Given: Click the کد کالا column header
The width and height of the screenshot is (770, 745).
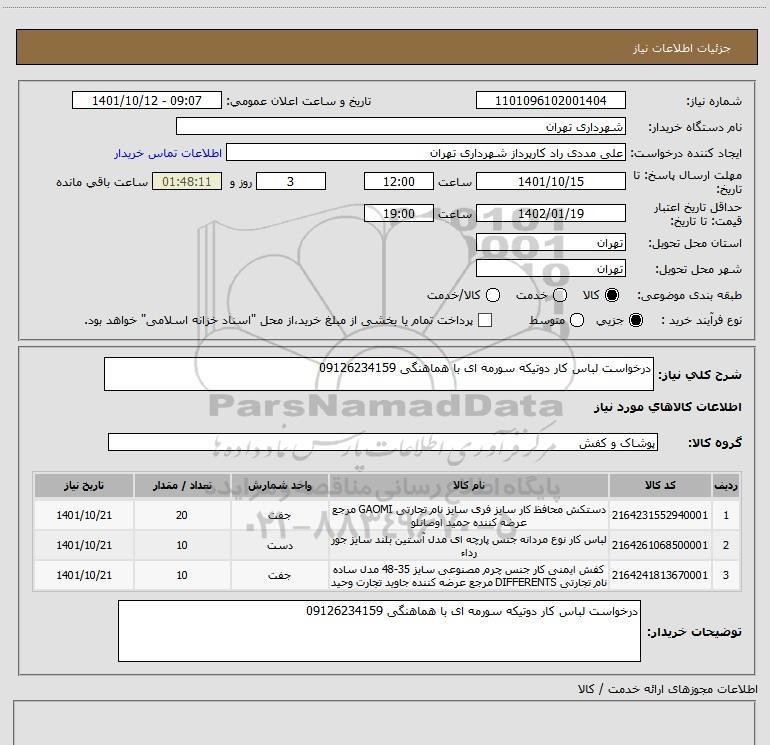Looking at the screenshot, I should [x=660, y=485].
